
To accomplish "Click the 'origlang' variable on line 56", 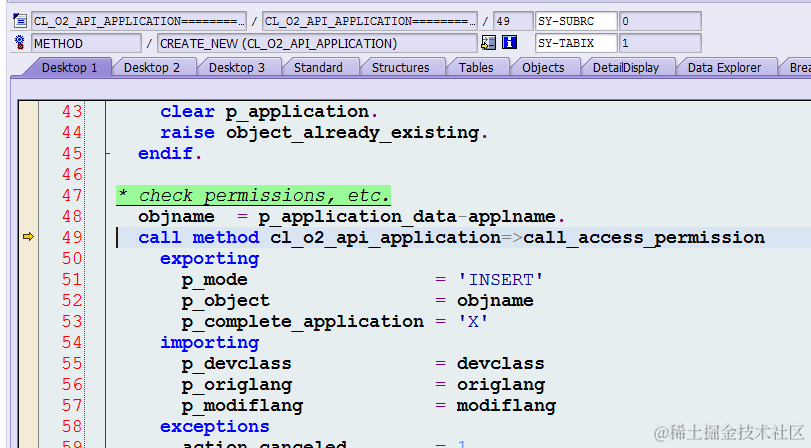I will pyautogui.click(x=501, y=385).
